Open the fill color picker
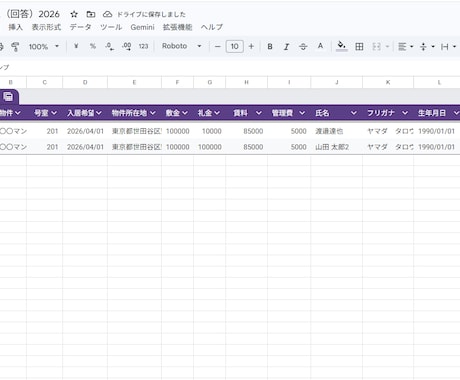 pyautogui.click(x=341, y=46)
